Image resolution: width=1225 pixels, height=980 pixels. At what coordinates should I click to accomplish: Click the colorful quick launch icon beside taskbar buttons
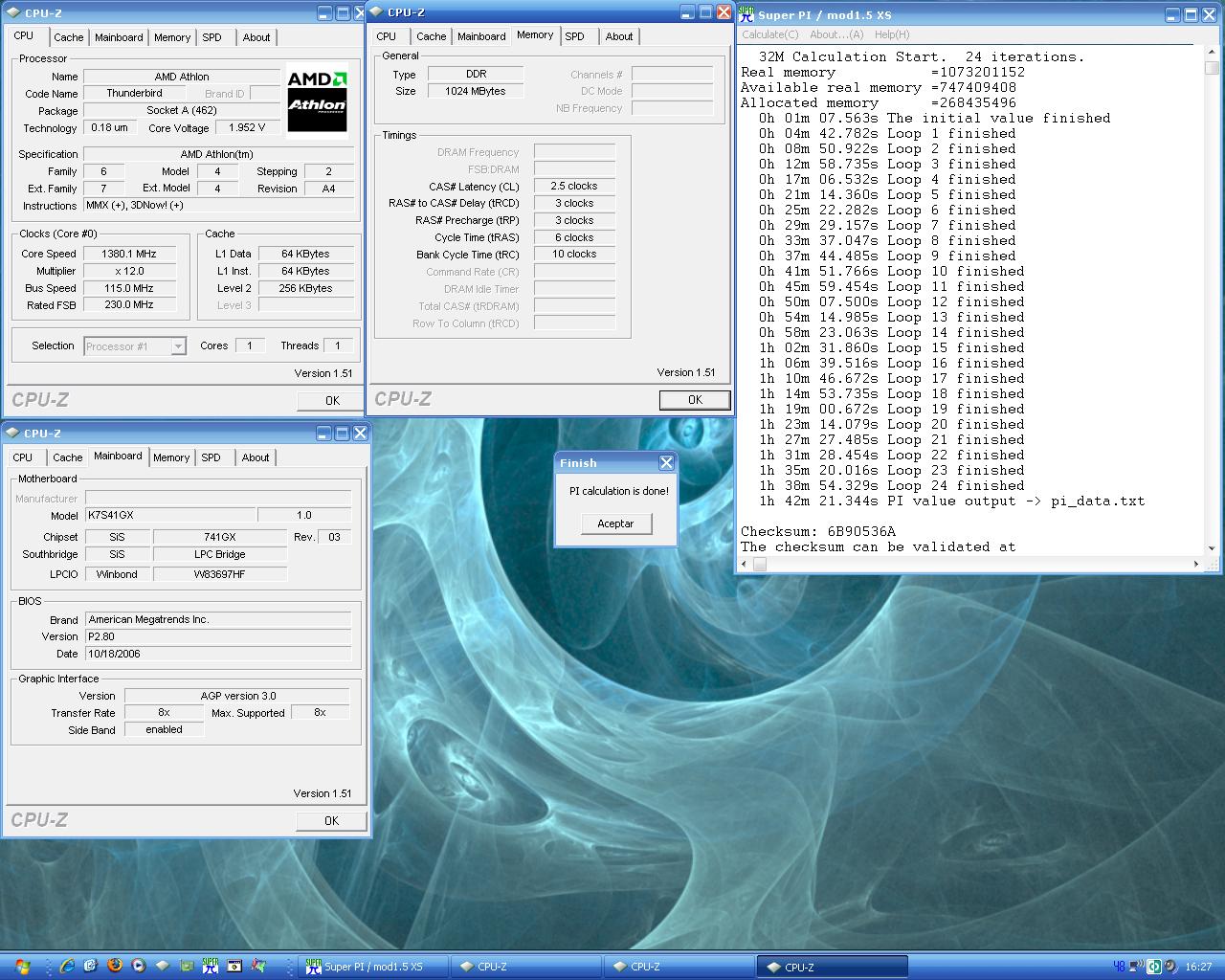[258, 966]
